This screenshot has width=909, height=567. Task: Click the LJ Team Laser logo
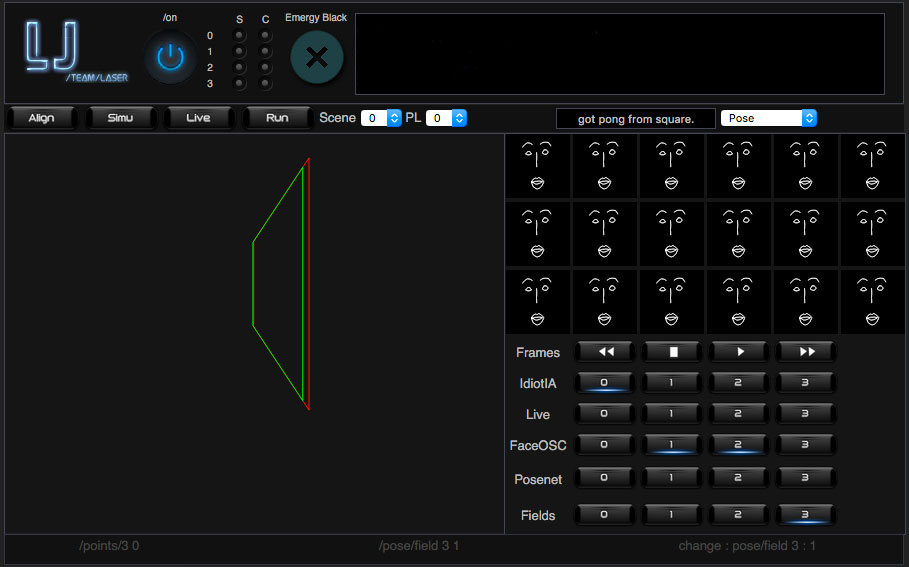point(75,52)
